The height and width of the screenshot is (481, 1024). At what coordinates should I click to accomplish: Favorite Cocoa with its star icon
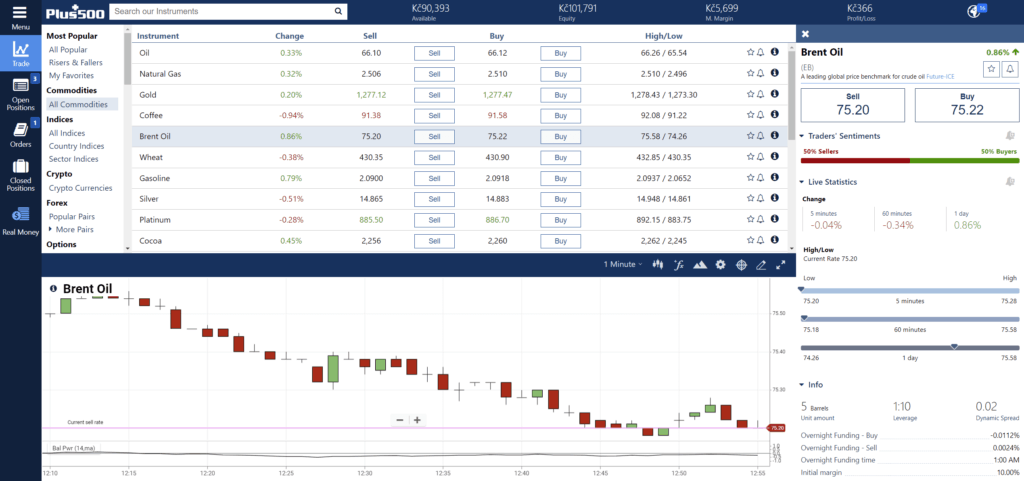pos(750,240)
